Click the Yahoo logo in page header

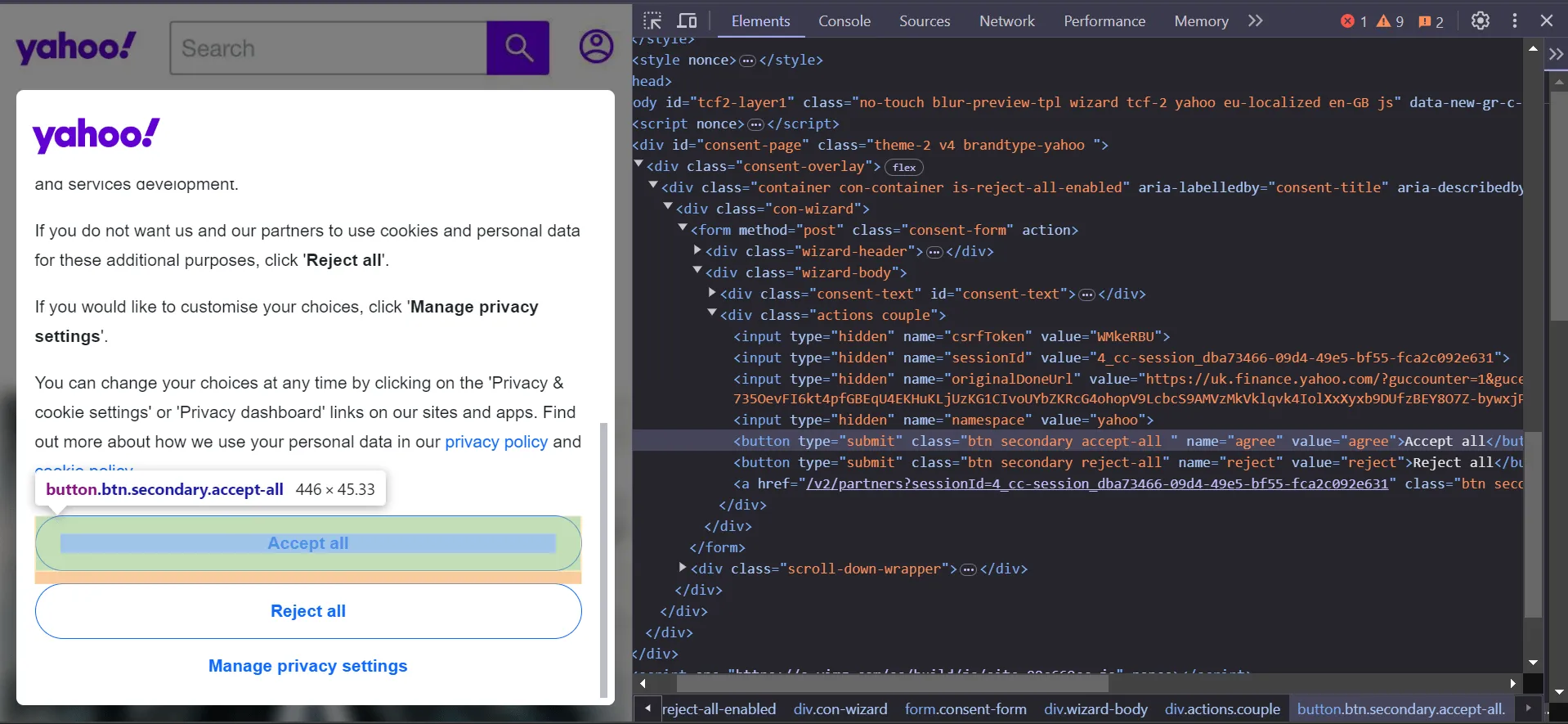(76, 47)
